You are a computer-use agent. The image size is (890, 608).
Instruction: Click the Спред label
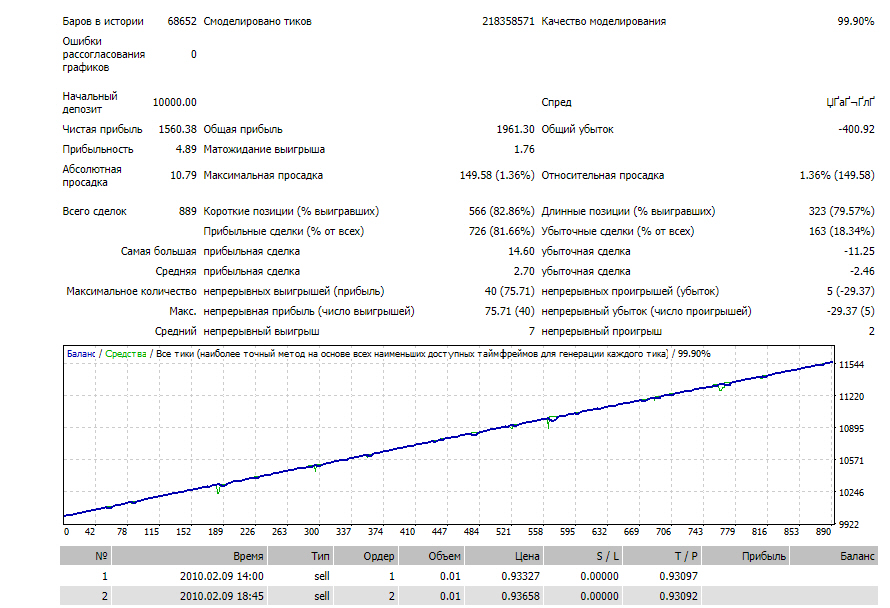(556, 103)
